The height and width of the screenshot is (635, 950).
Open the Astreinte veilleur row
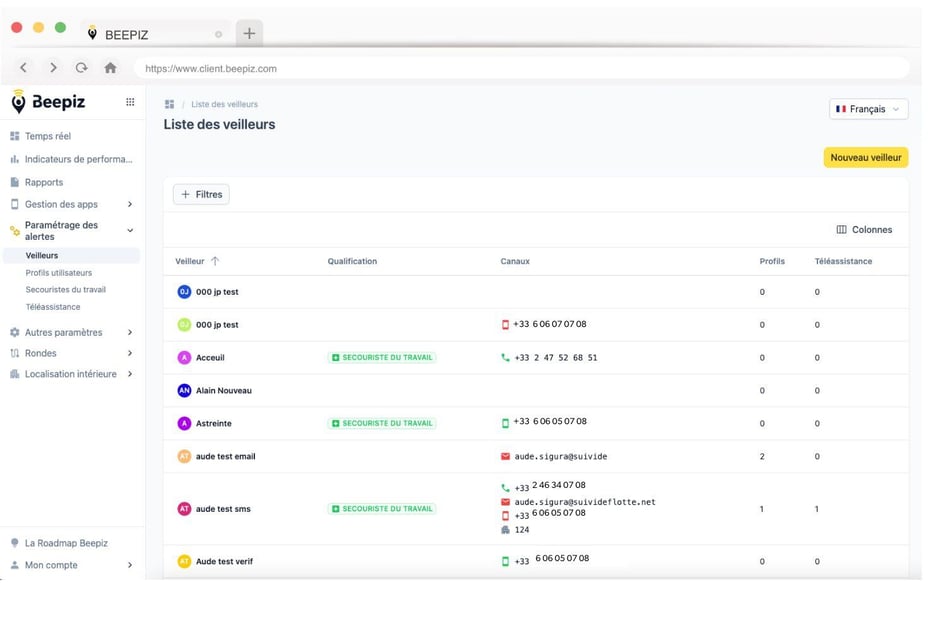pyautogui.click(x=536, y=423)
